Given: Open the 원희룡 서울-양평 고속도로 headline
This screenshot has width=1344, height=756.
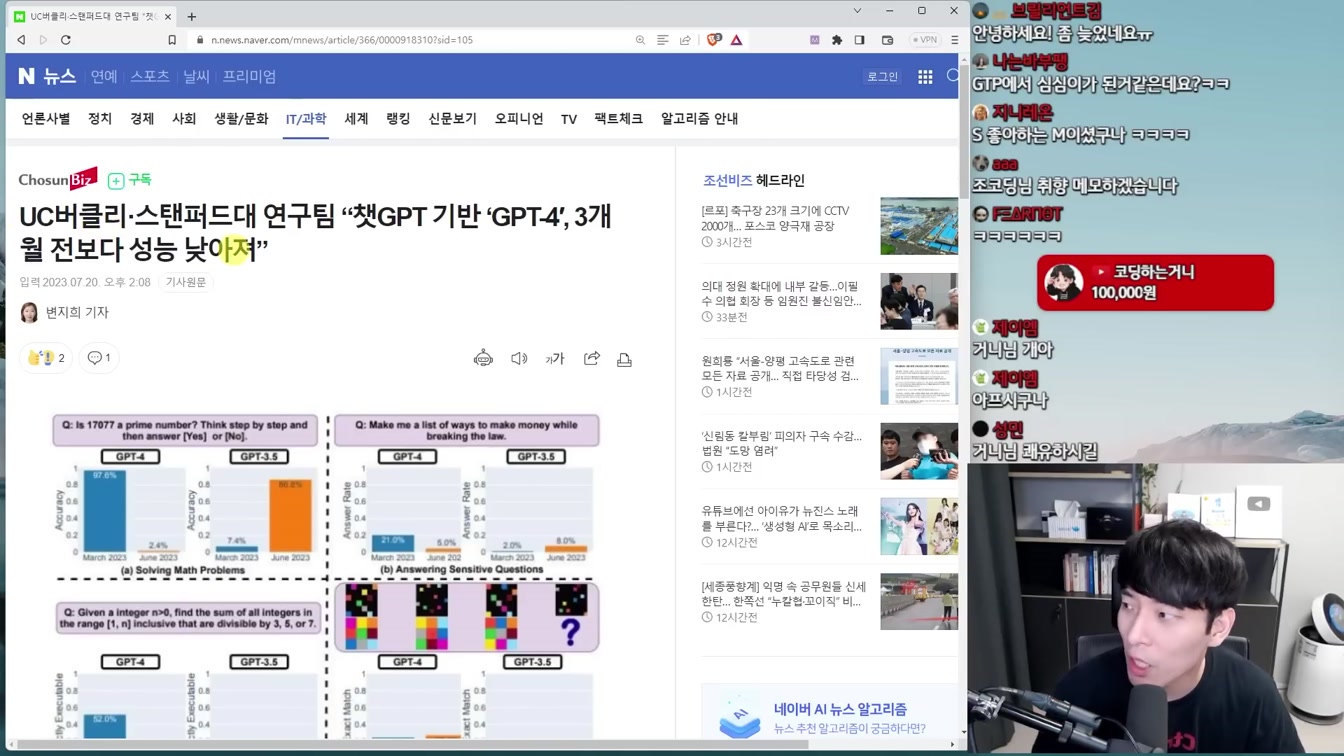Looking at the screenshot, I should click(780, 368).
